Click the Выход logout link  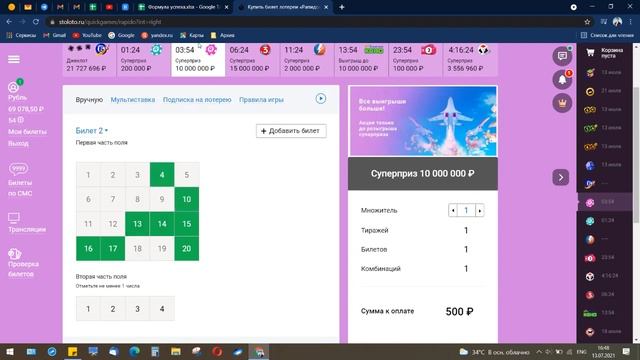pos(18,143)
